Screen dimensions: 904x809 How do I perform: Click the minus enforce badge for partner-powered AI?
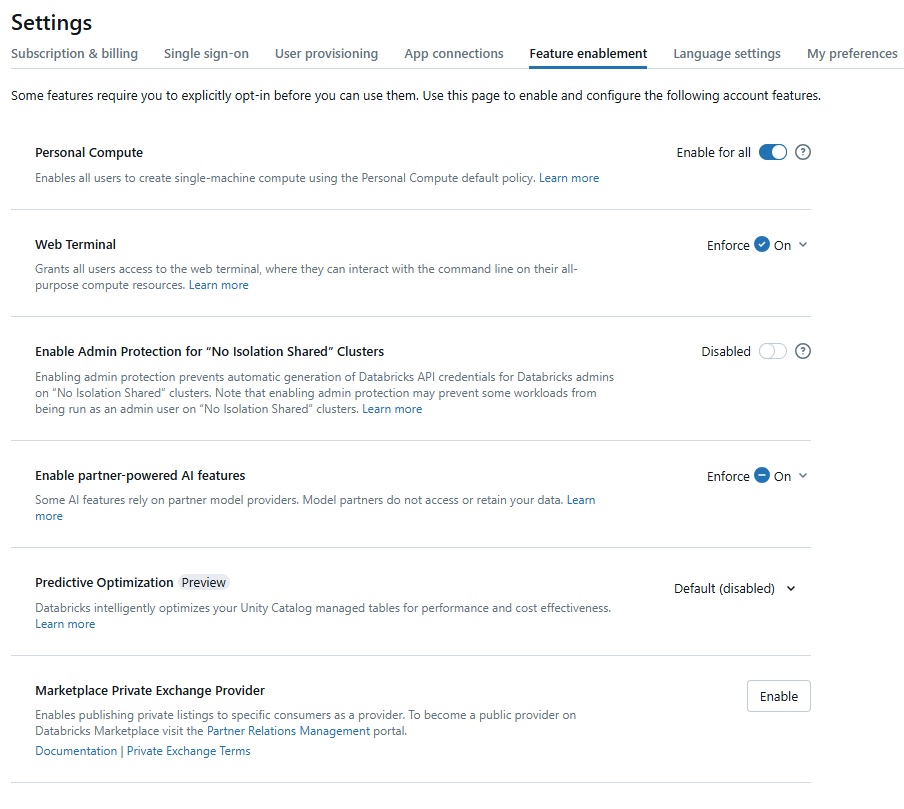tap(762, 475)
